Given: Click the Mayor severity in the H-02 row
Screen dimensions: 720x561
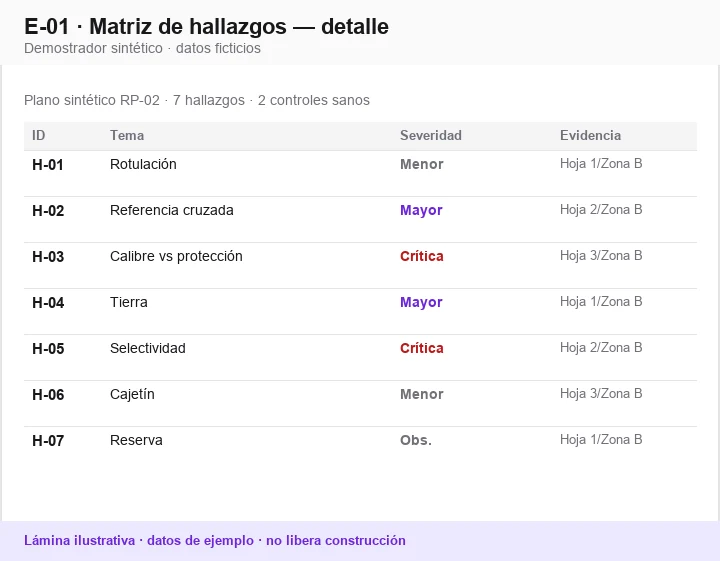Looking at the screenshot, I should coord(421,210).
